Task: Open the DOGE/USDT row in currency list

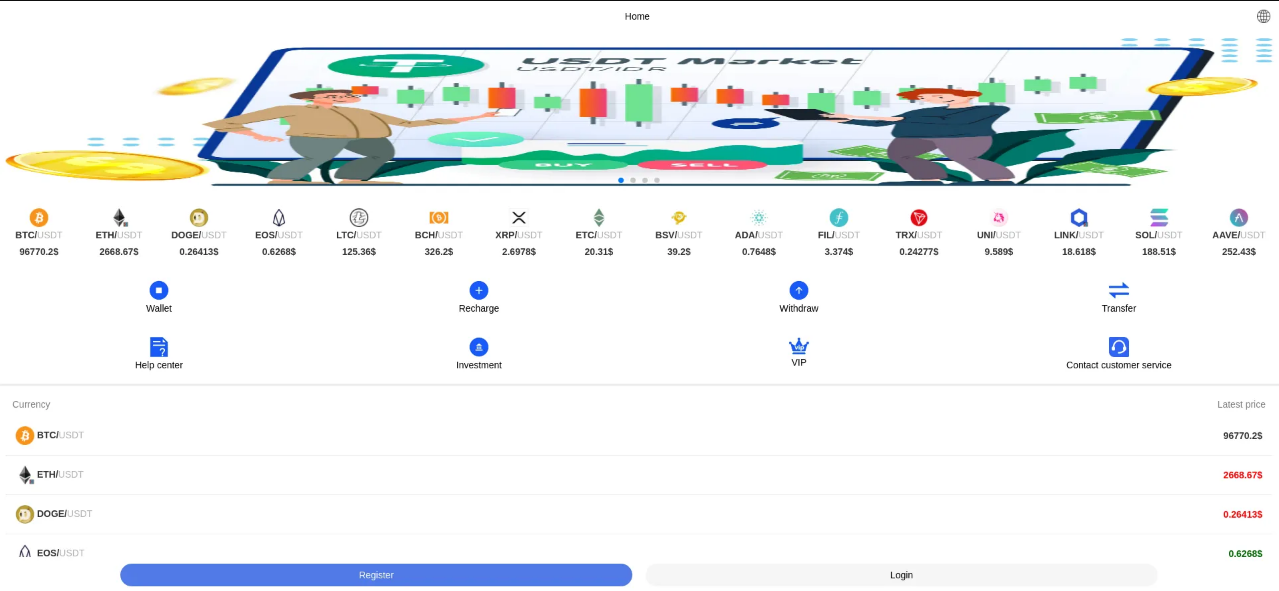Action: [638, 514]
